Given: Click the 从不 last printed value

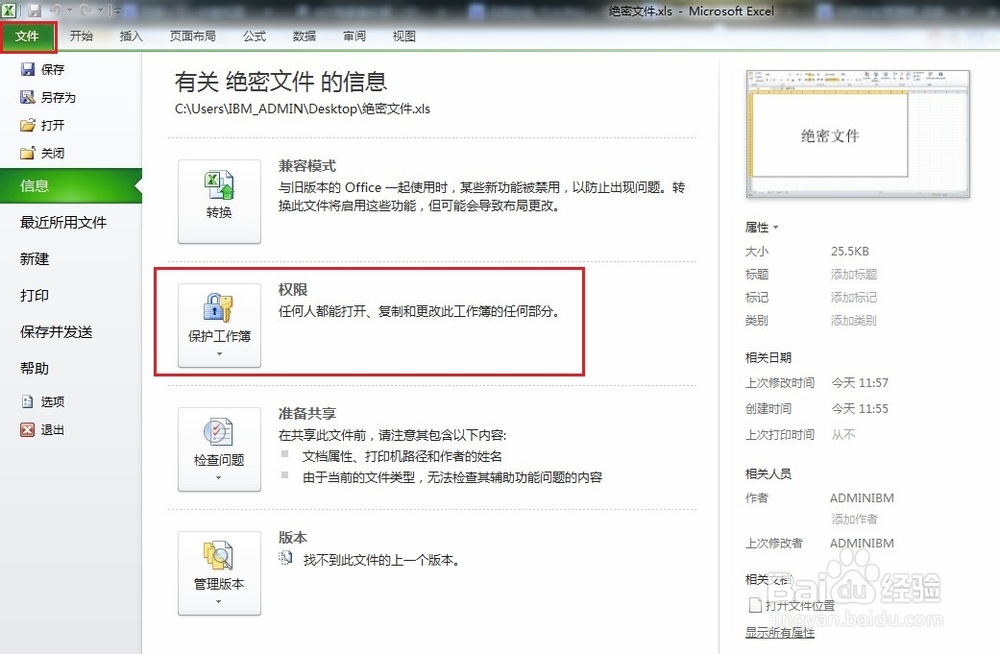Looking at the screenshot, I should 843,435.
